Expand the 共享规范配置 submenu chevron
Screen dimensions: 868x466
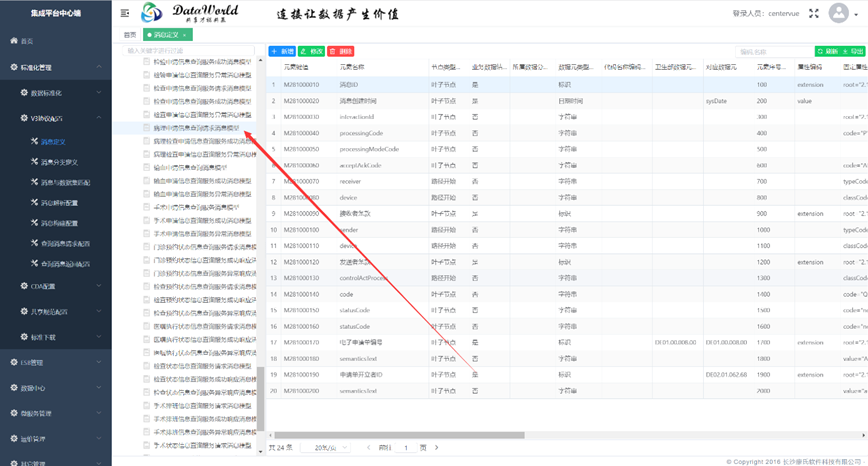point(99,311)
